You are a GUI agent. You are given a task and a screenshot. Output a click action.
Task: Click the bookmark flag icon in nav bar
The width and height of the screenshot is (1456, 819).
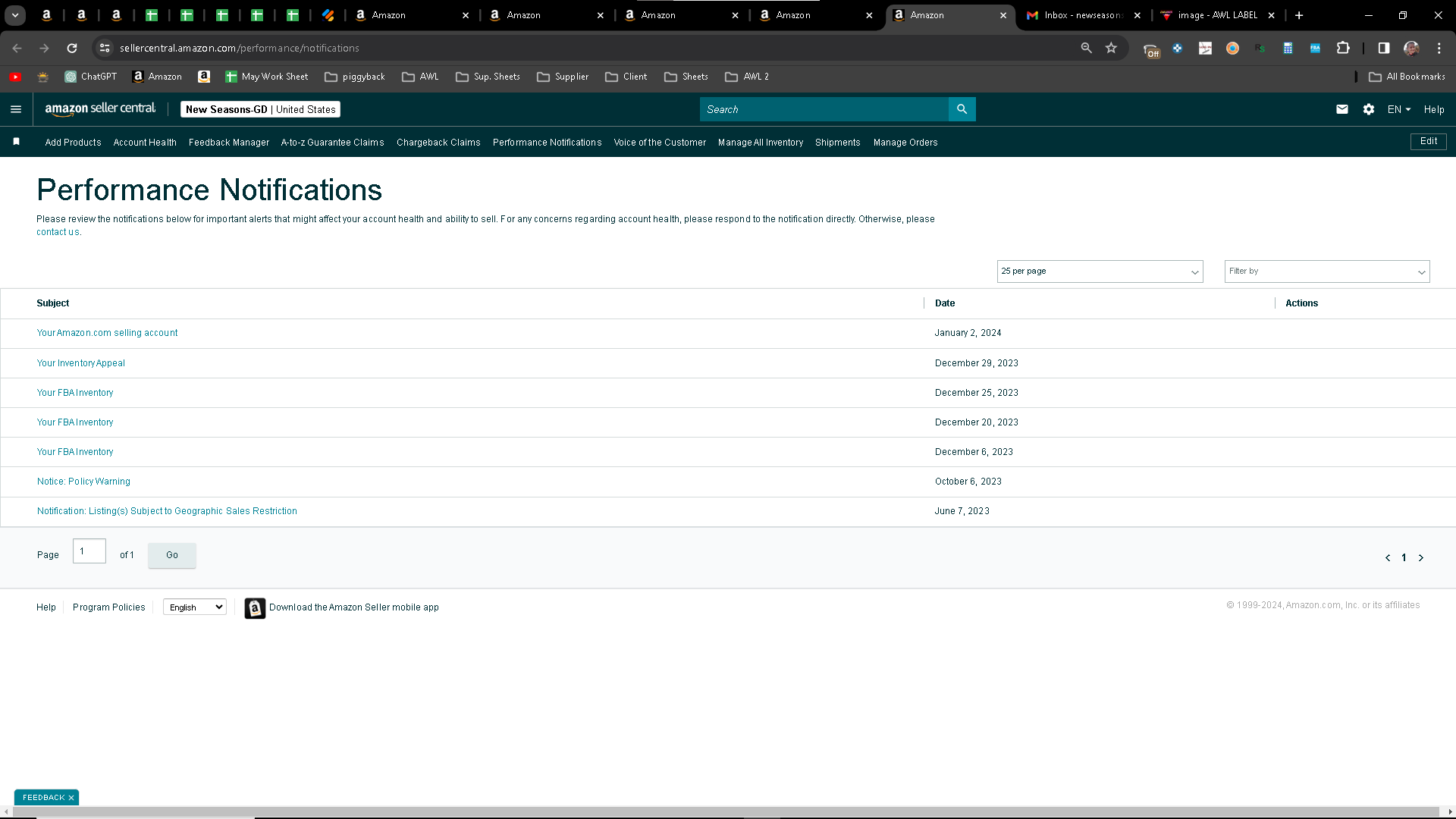point(17,142)
